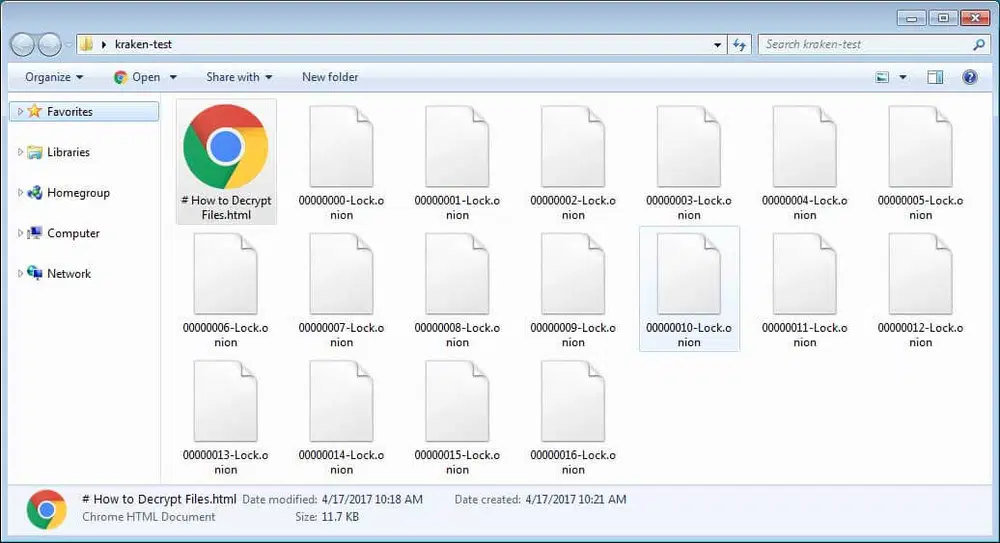Select file 00000008-Lock.onion
This screenshot has height=543, width=1000.
tap(457, 290)
